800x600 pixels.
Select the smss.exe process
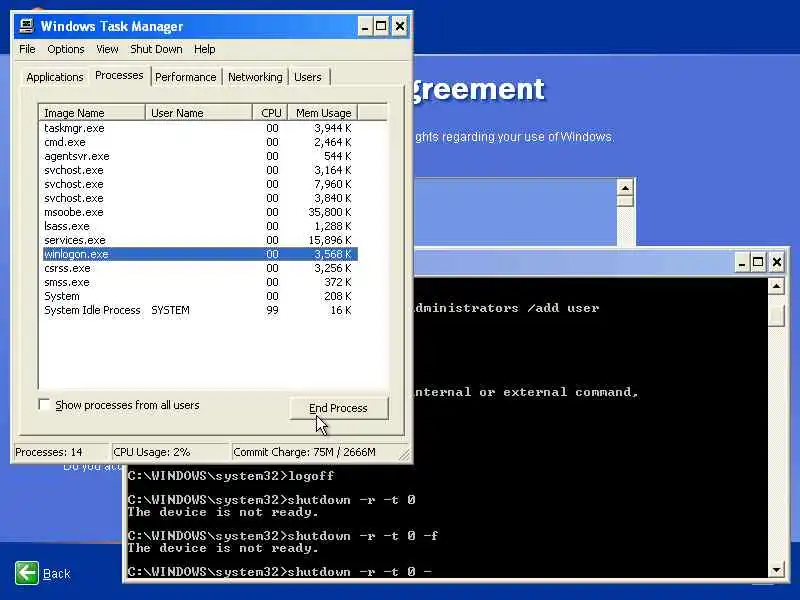[x=200, y=282]
